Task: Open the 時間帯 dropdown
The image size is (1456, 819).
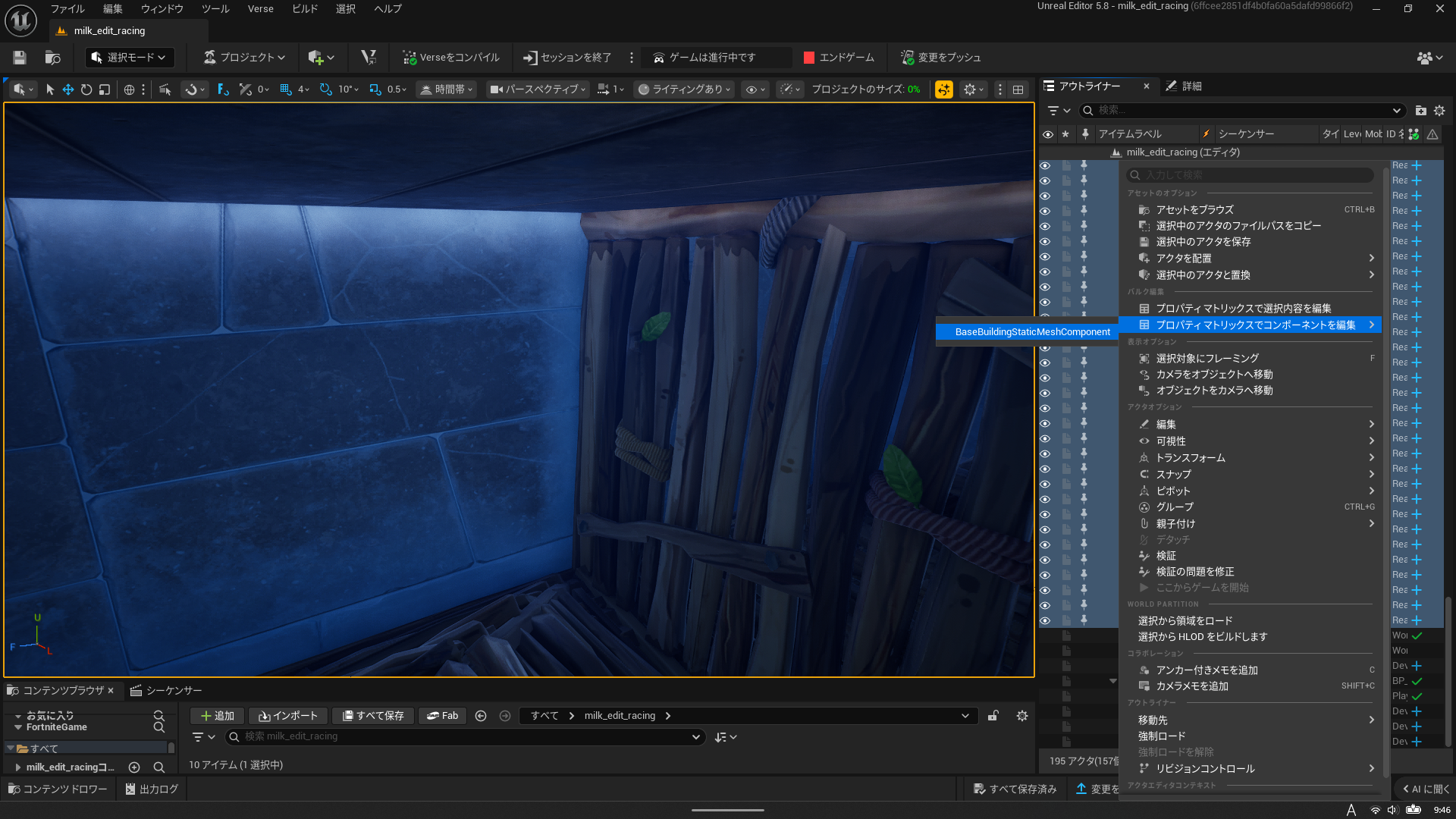Action: pyautogui.click(x=447, y=89)
